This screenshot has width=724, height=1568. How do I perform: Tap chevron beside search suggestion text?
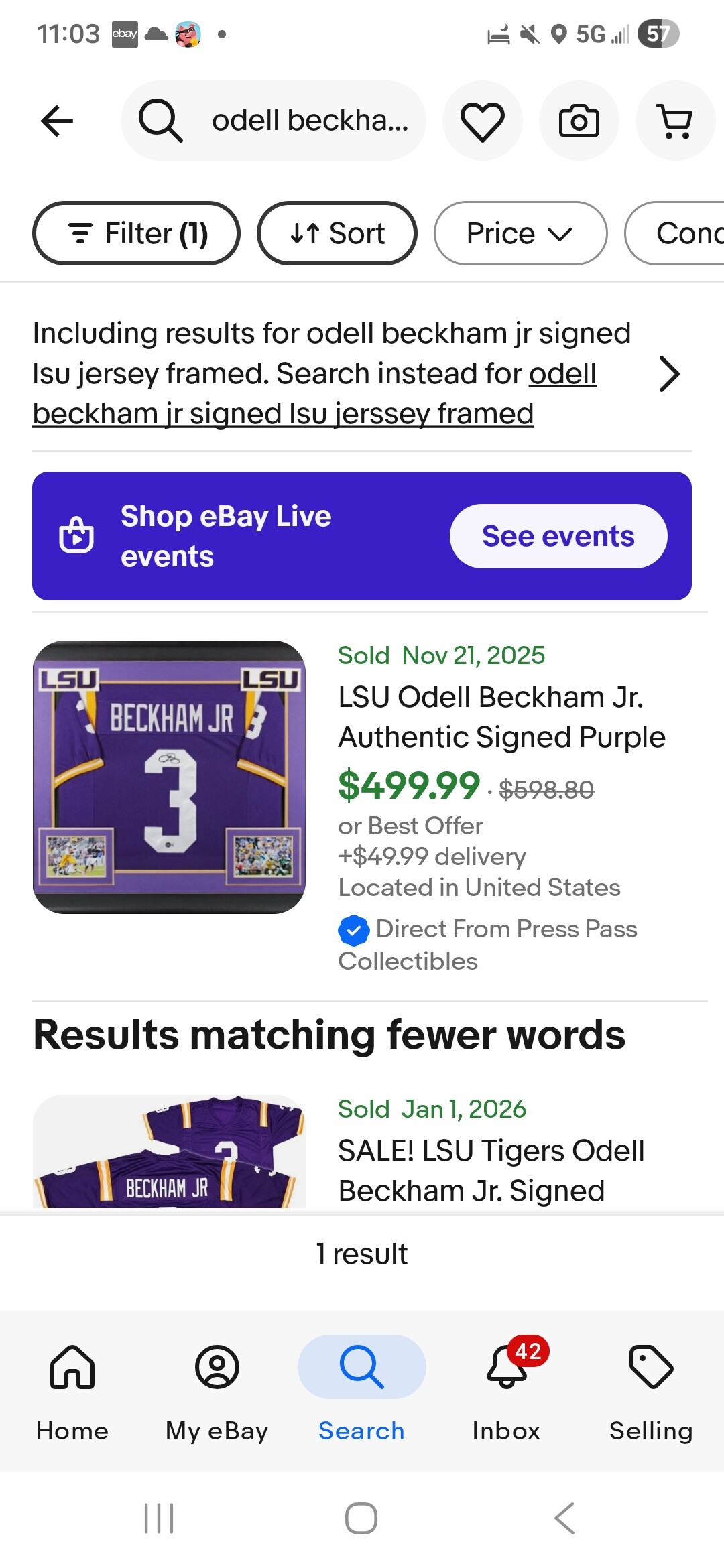669,374
